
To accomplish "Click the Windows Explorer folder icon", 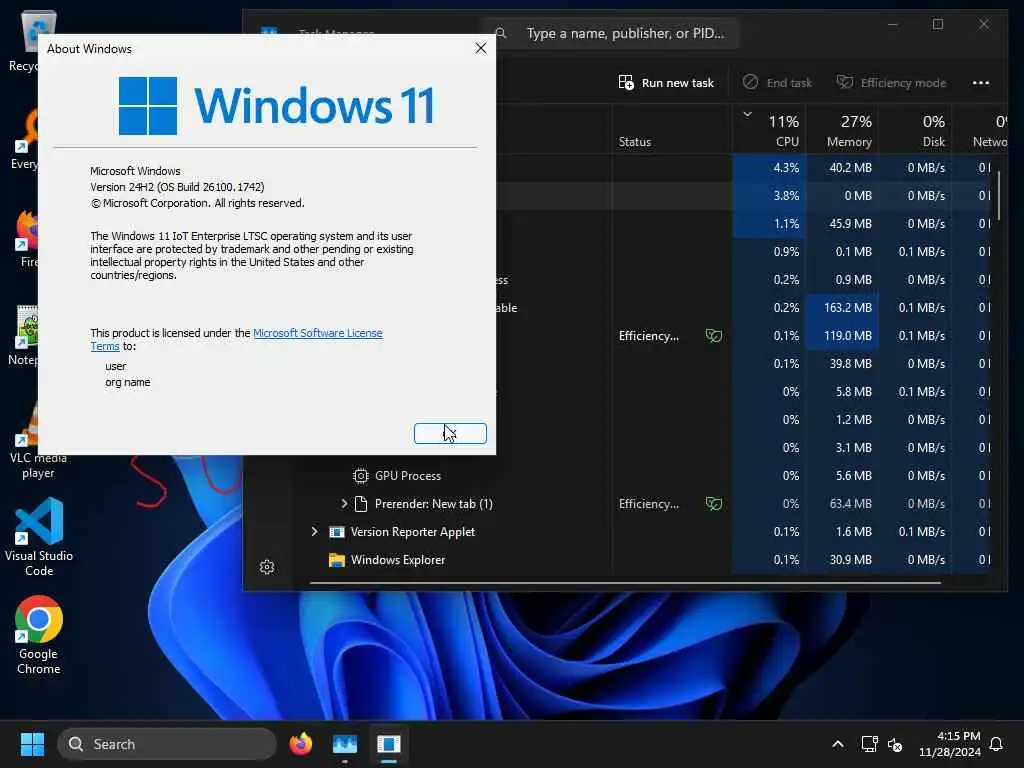I will point(336,560).
